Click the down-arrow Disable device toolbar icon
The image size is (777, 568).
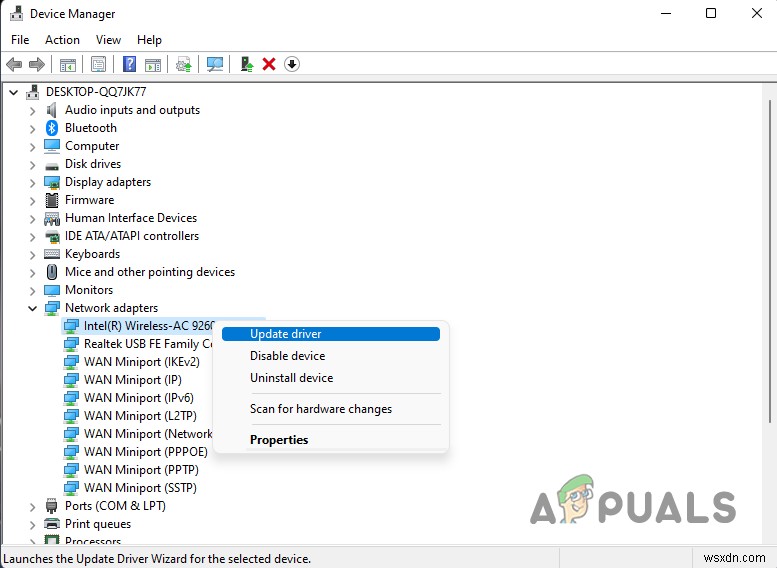pyautogui.click(x=292, y=64)
